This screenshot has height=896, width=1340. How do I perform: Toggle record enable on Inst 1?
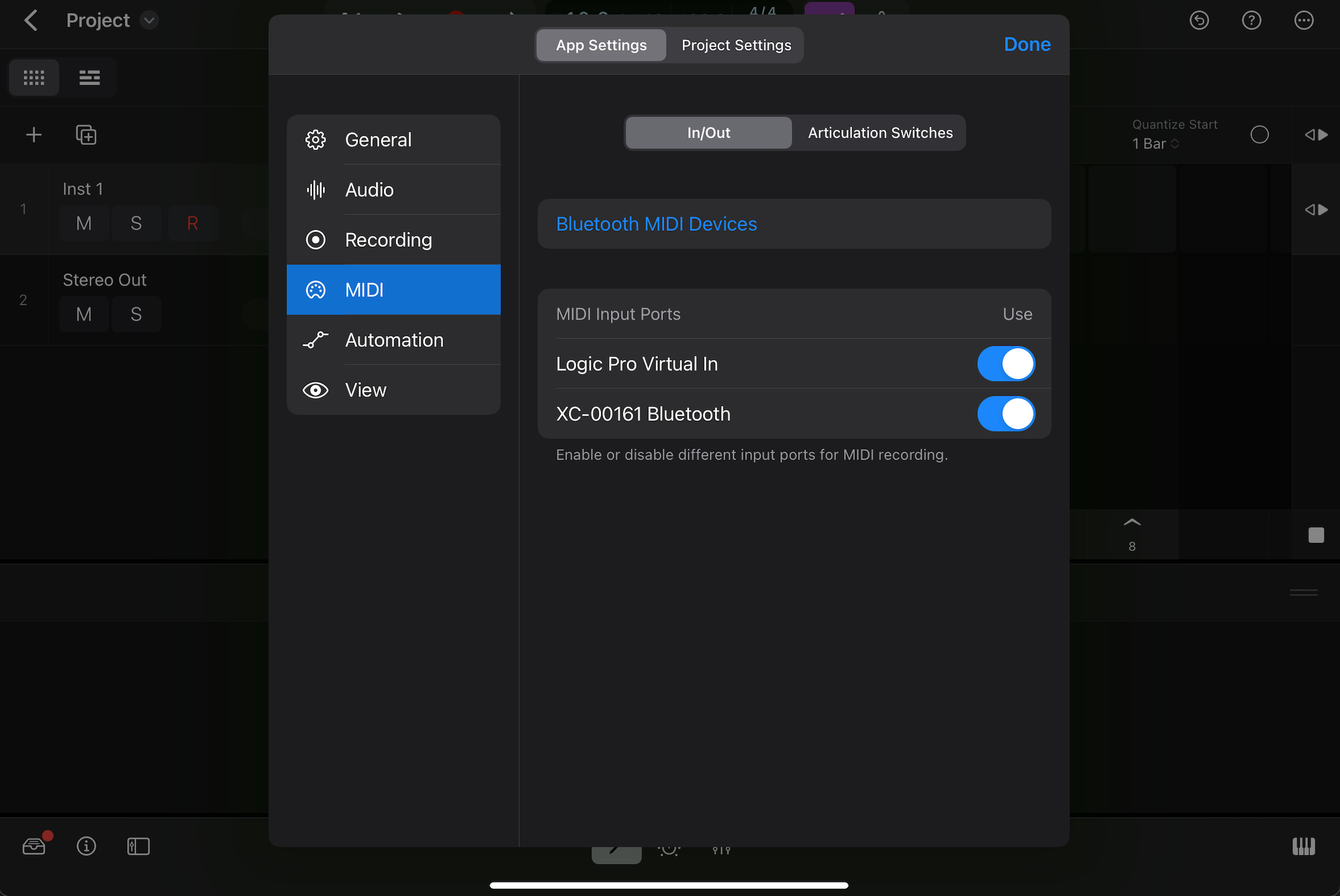pos(192,223)
